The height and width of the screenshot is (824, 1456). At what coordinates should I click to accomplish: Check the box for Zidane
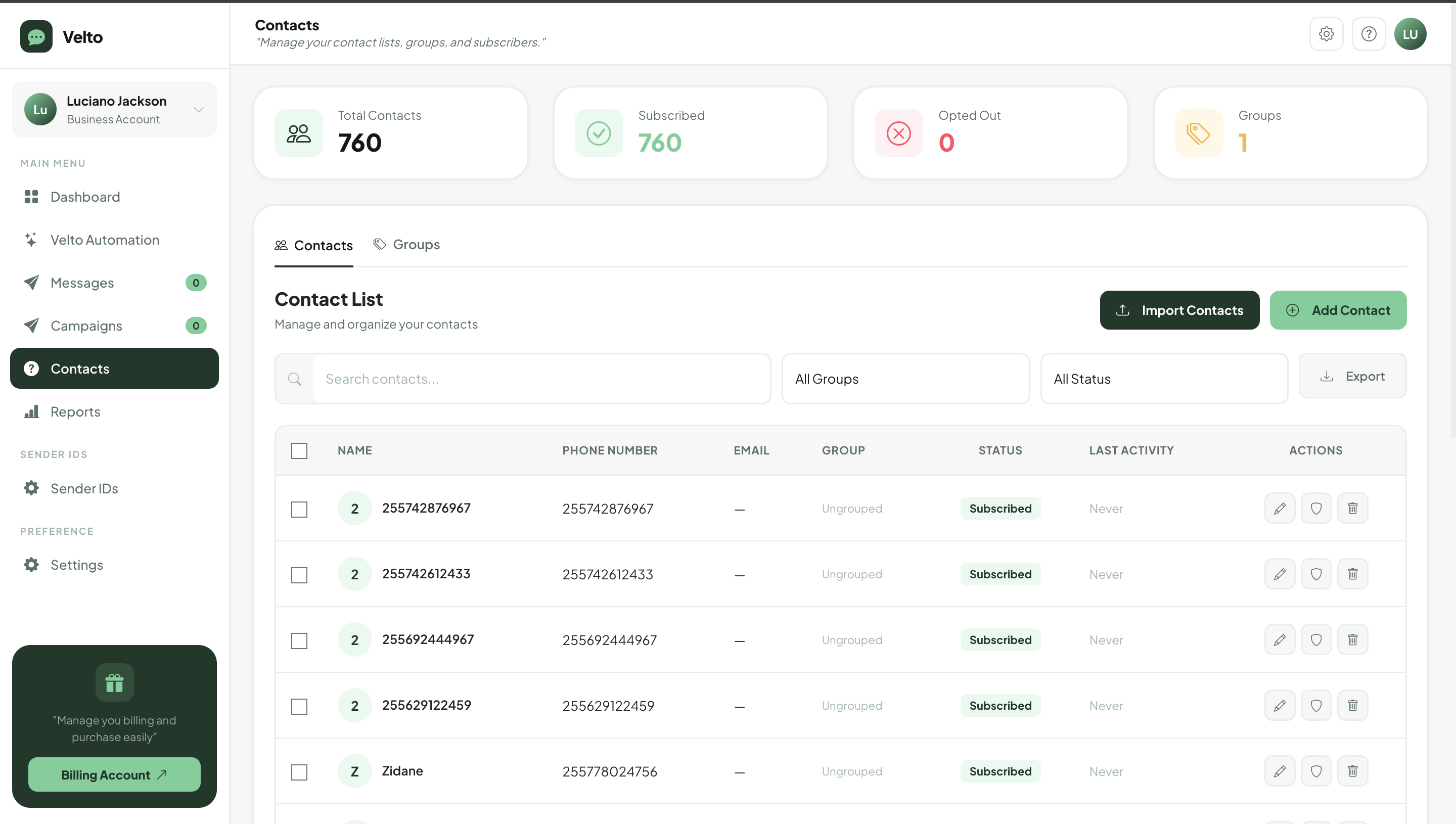(299, 772)
